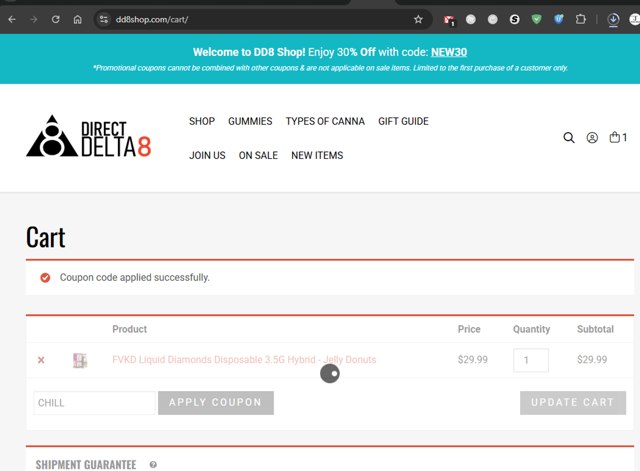Click the APPLY COUPON button
The width and height of the screenshot is (640, 471).
[216, 403]
